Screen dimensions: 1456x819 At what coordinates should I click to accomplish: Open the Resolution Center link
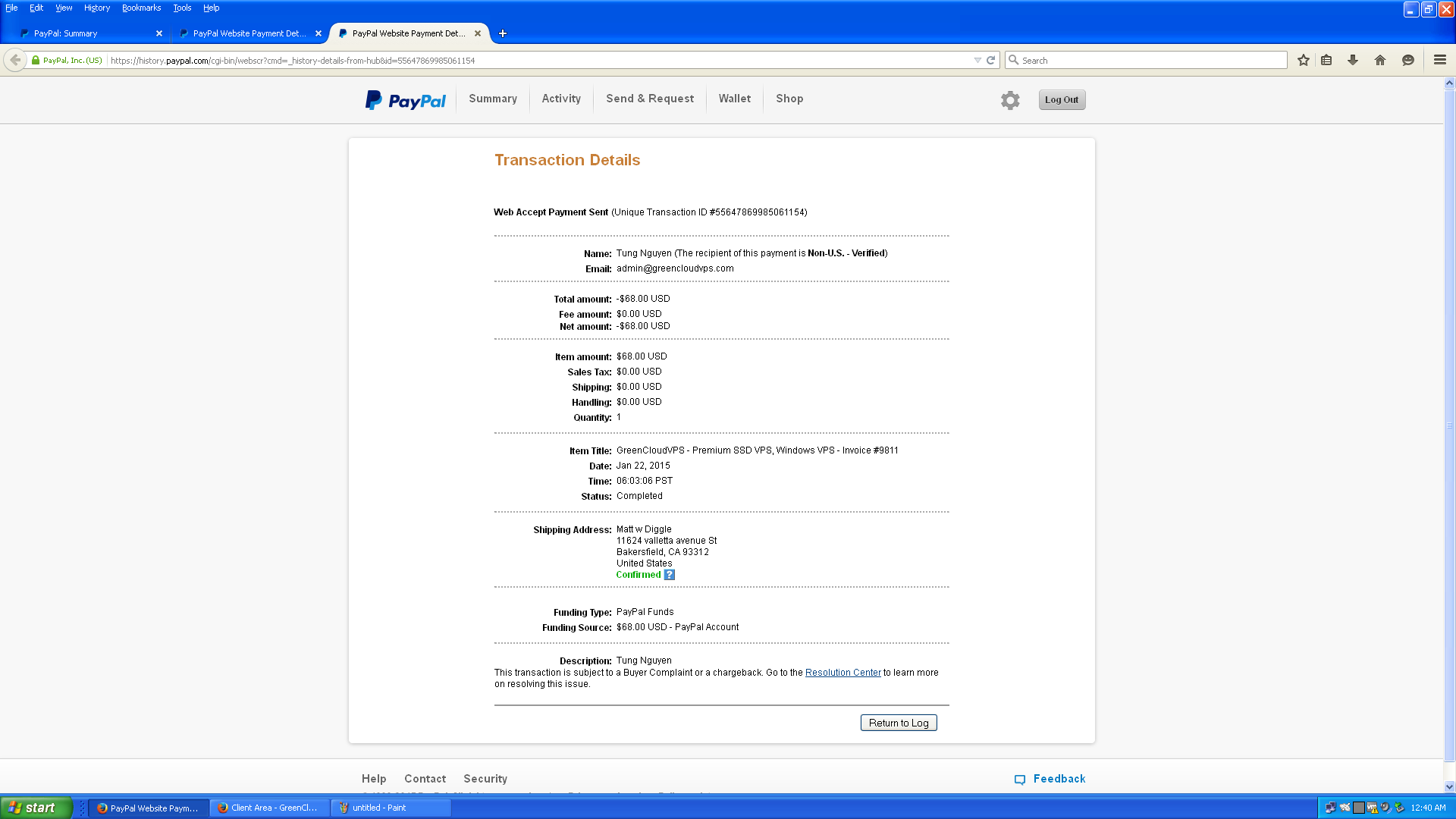click(x=843, y=673)
